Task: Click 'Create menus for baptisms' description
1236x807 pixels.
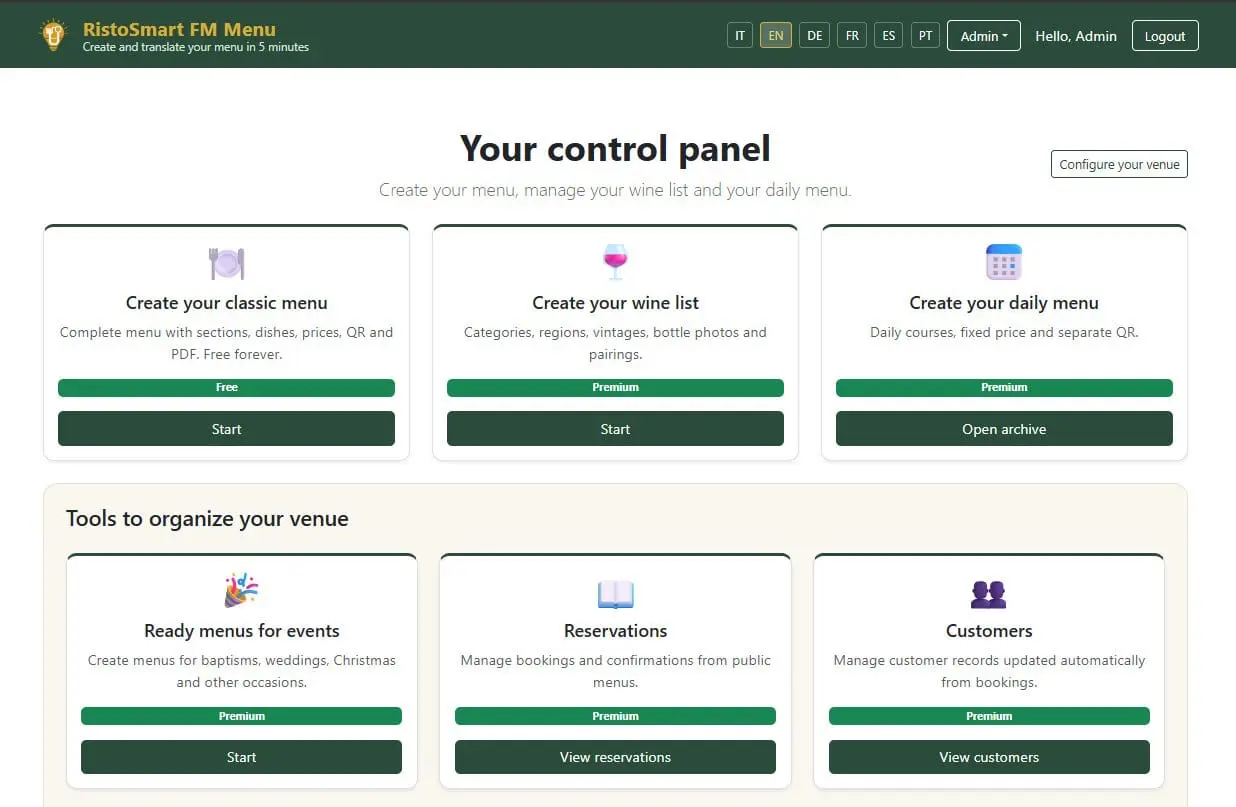Action: coord(241,671)
